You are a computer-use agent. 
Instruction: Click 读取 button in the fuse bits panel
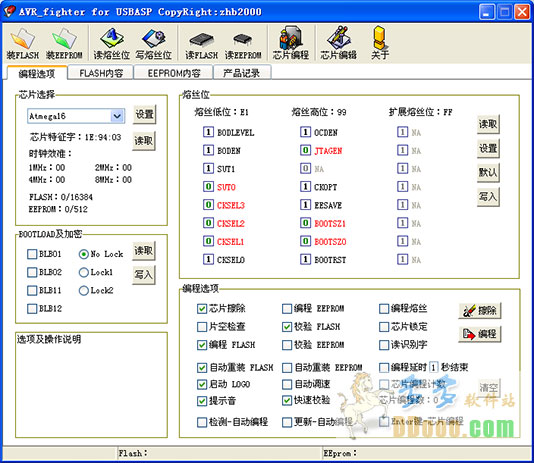pos(488,124)
